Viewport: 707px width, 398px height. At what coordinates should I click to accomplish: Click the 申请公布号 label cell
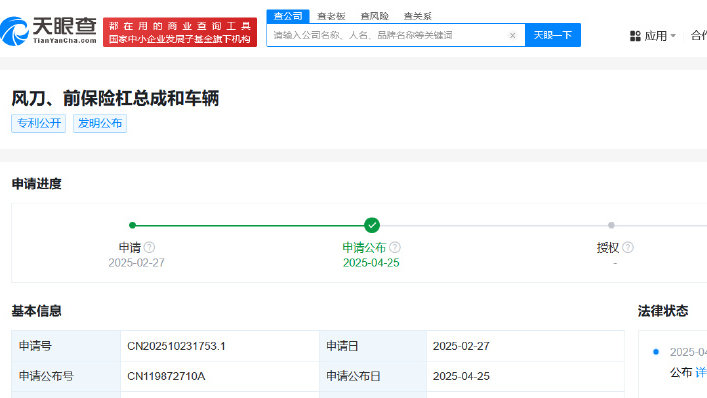pos(66,376)
